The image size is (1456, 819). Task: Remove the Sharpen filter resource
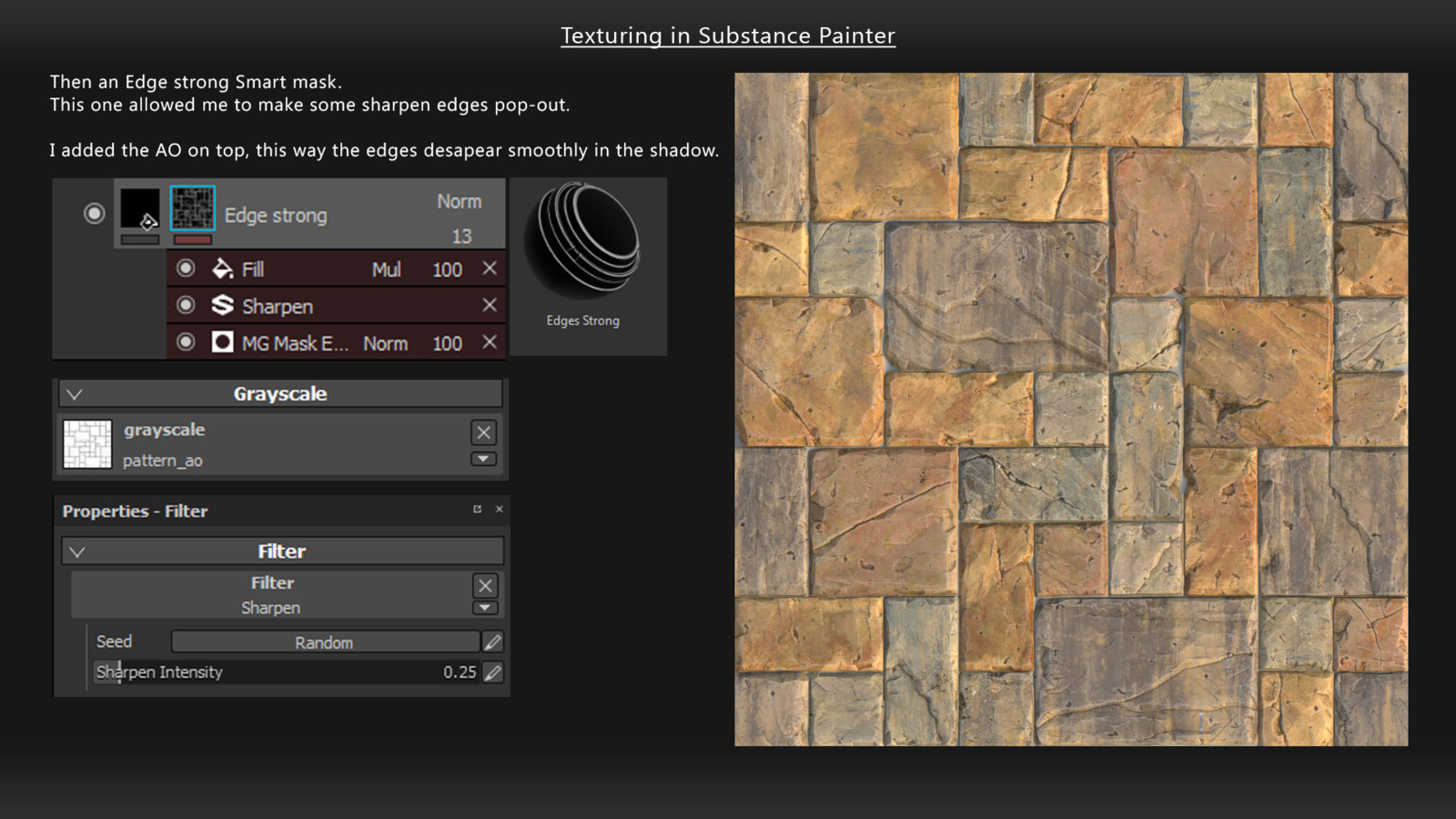coord(485,585)
